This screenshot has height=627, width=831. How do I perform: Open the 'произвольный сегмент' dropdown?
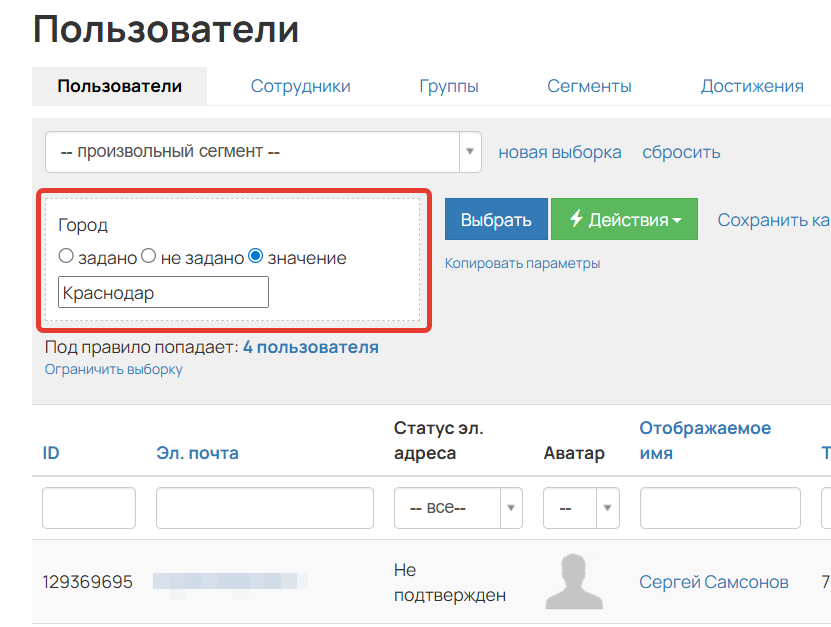click(x=469, y=151)
